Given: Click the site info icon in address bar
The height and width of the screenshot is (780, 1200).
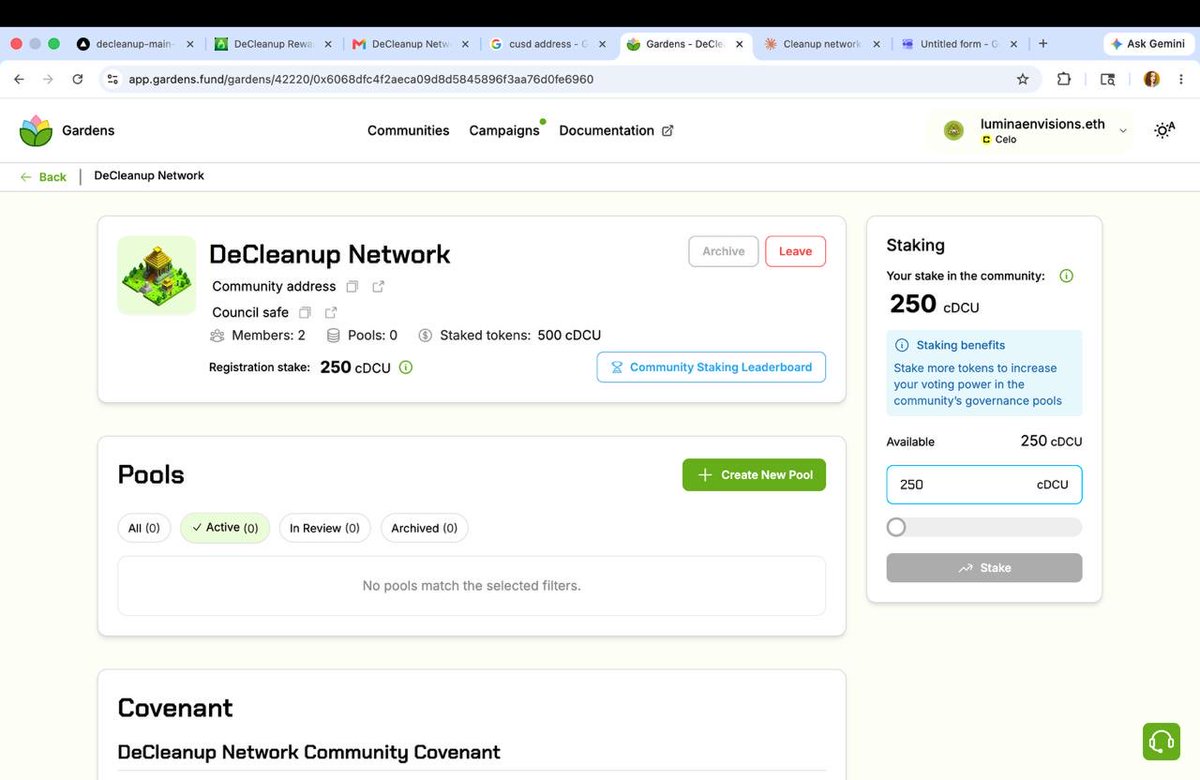Looking at the screenshot, I should coord(113,79).
